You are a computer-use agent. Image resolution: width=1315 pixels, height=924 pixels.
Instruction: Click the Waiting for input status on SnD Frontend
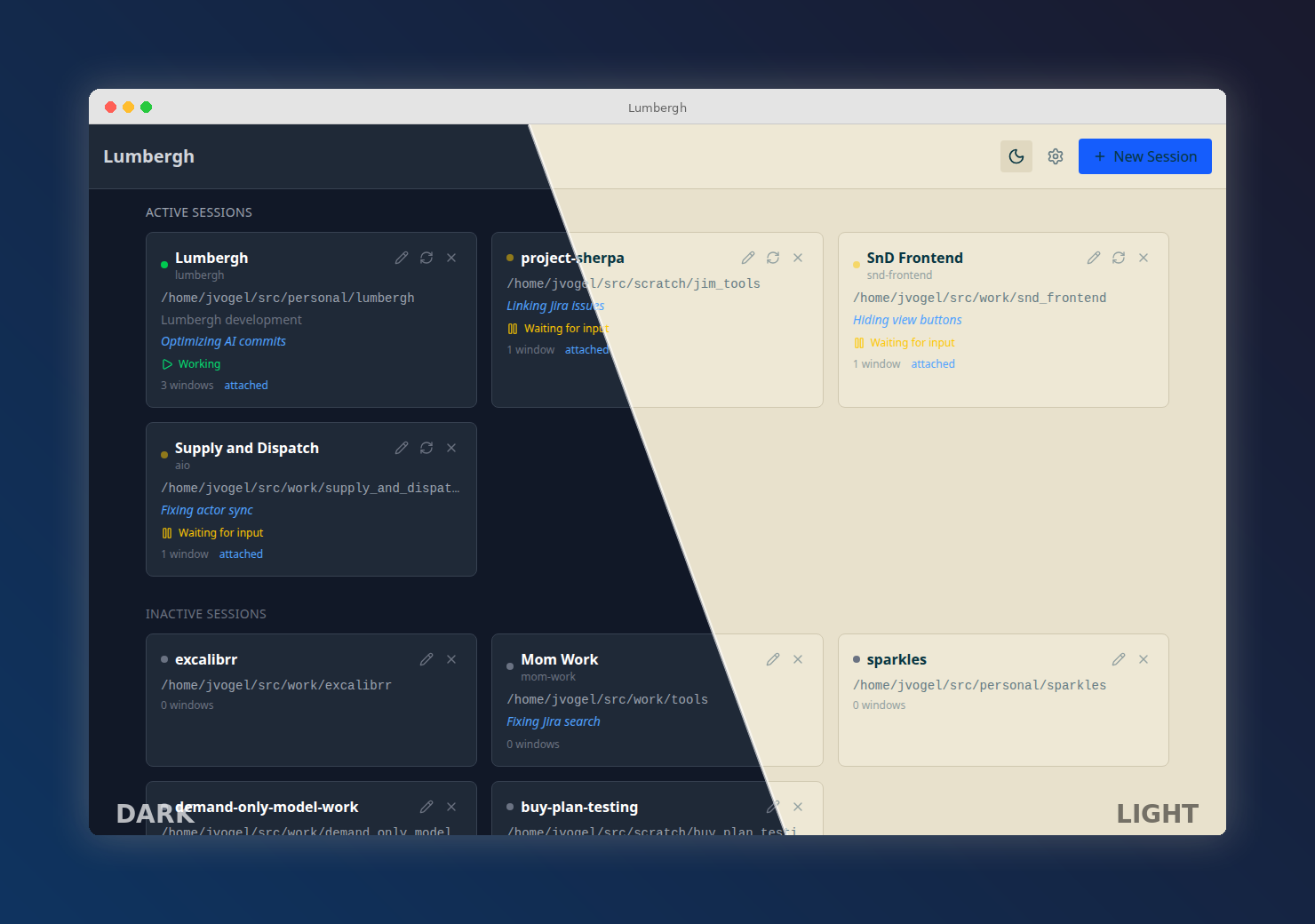[x=912, y=342]
